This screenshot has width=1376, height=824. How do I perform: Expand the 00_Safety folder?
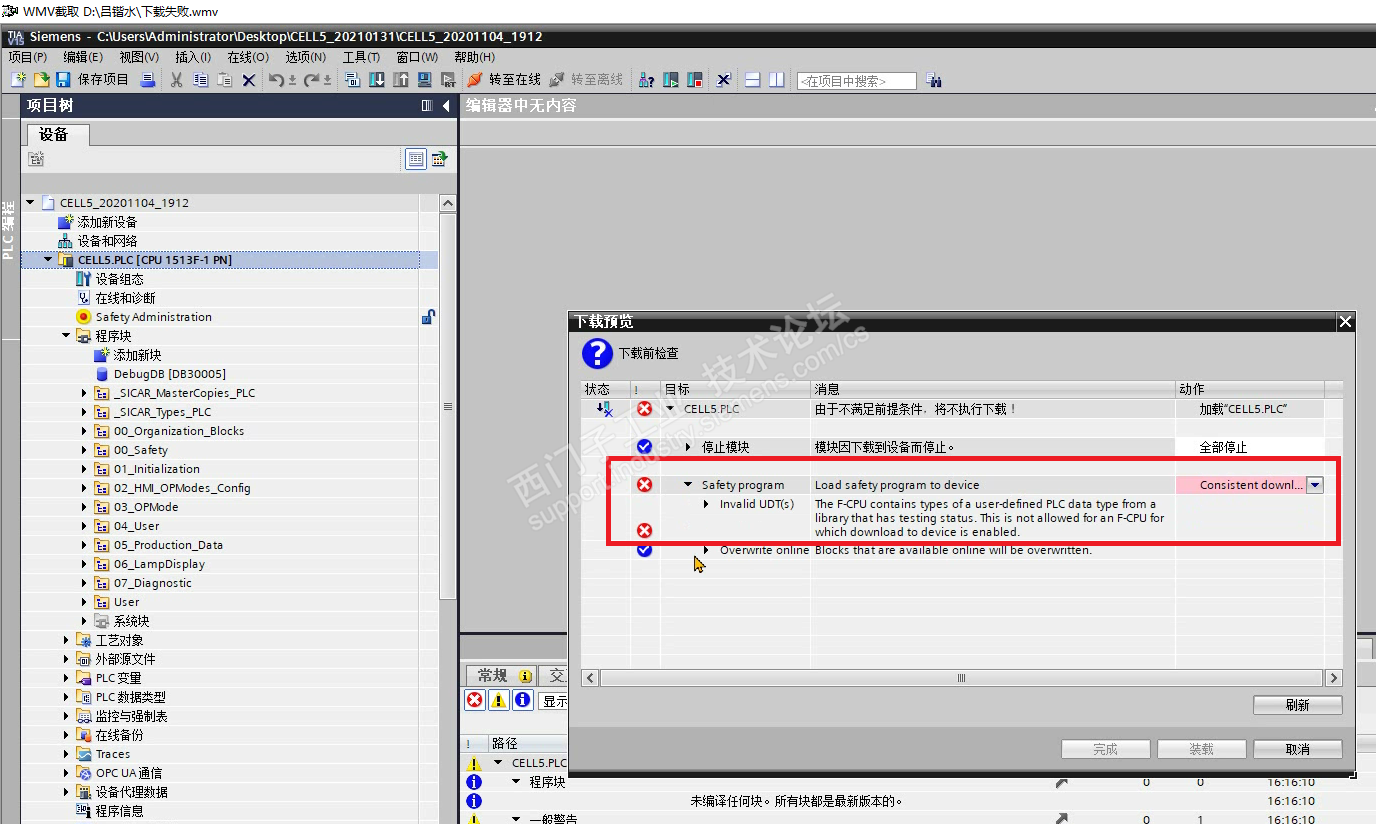click(x=85, y=450)
